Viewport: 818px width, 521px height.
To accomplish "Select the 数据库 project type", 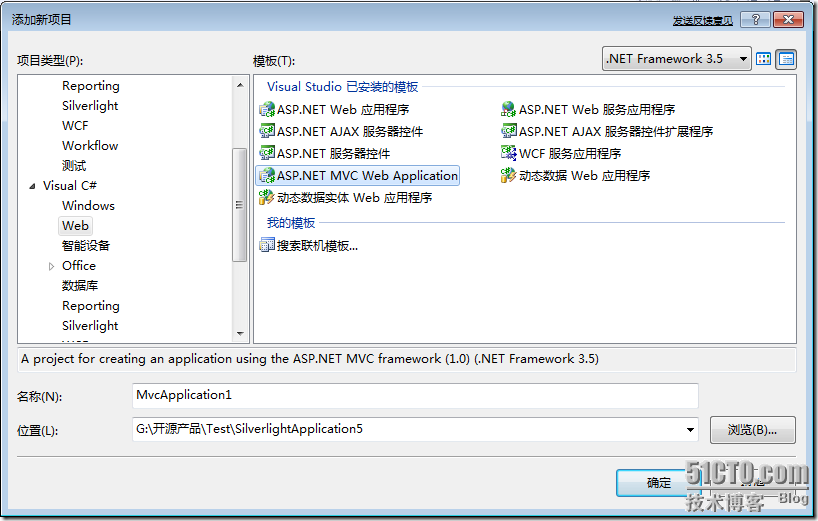I will [x=80, y=286].
